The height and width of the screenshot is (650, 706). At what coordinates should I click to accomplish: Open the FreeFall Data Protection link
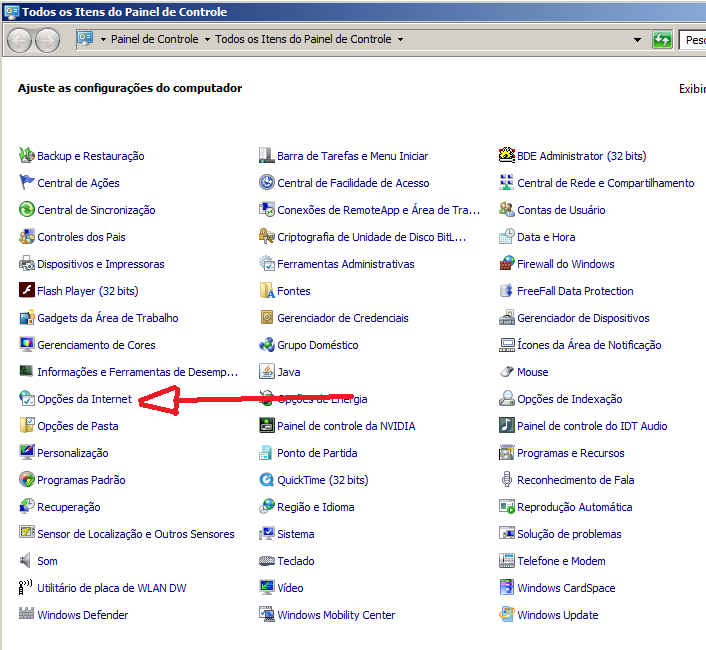(575, 291)
